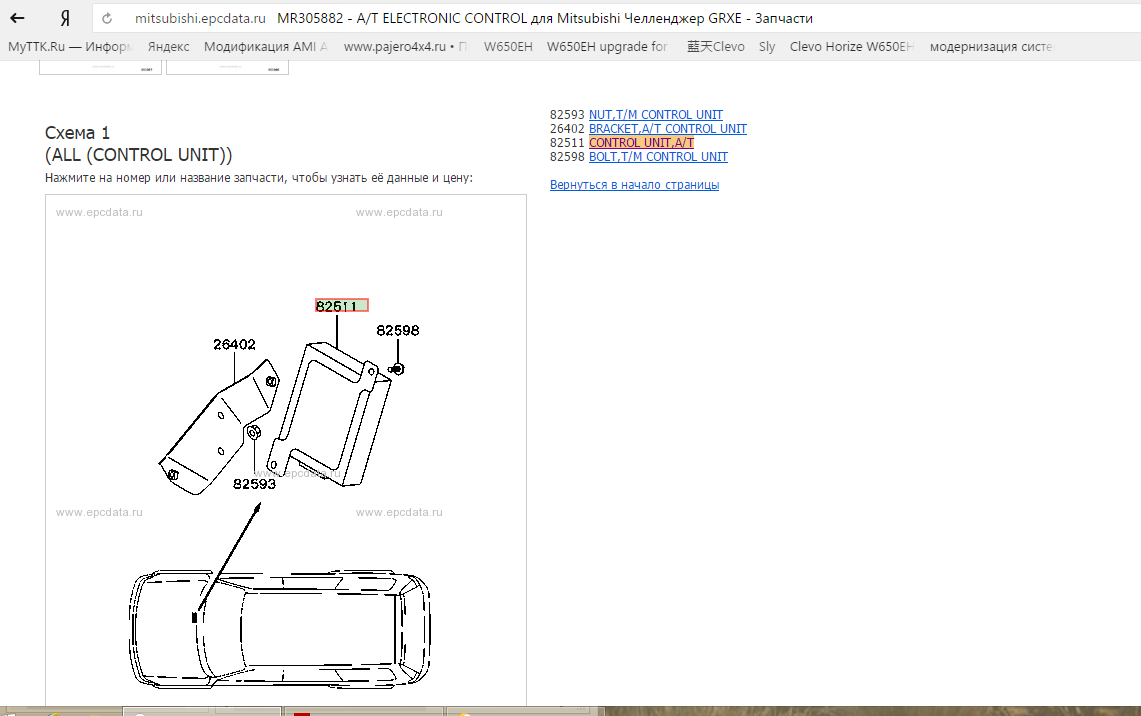Open the Модификация AMI bookmark
The image size is (1141, 716).
[265, 47]
